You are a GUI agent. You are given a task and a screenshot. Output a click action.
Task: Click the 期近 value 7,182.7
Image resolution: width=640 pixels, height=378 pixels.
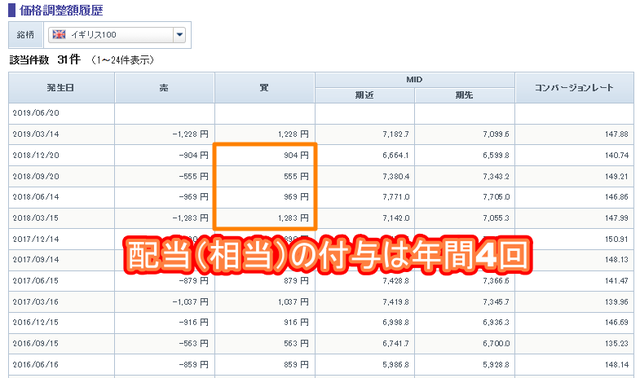(x=396, y=134)
